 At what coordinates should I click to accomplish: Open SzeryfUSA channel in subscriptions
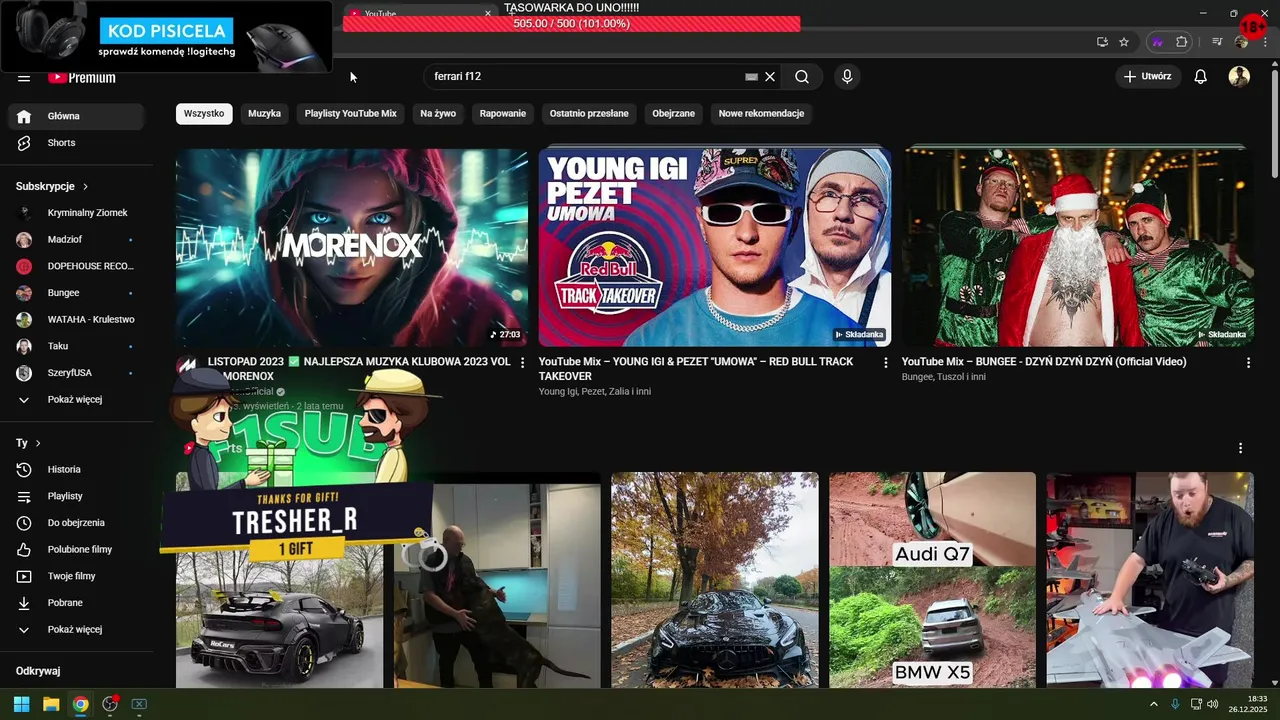click(x=76, y=373)
